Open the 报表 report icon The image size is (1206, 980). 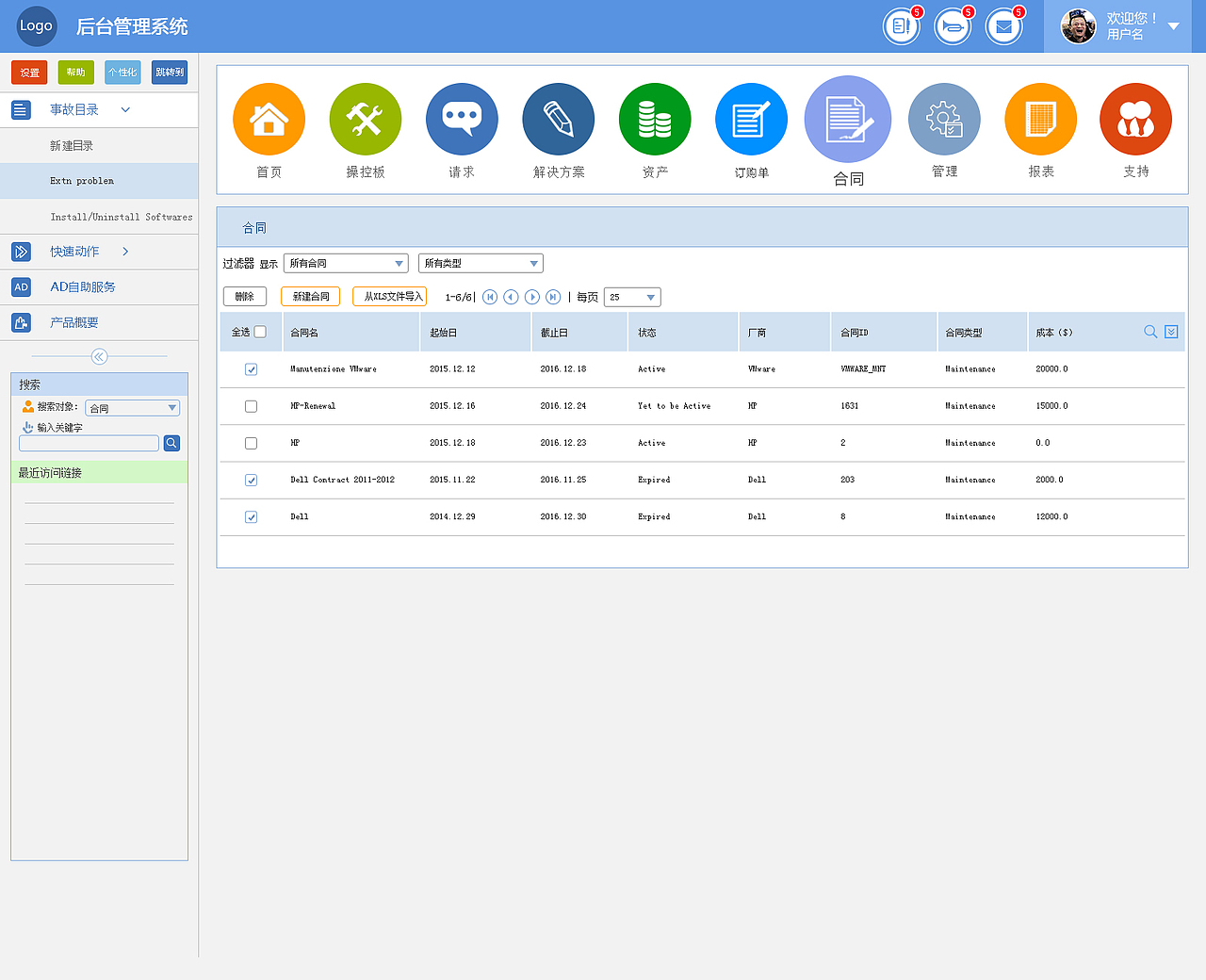point(1040,120)
